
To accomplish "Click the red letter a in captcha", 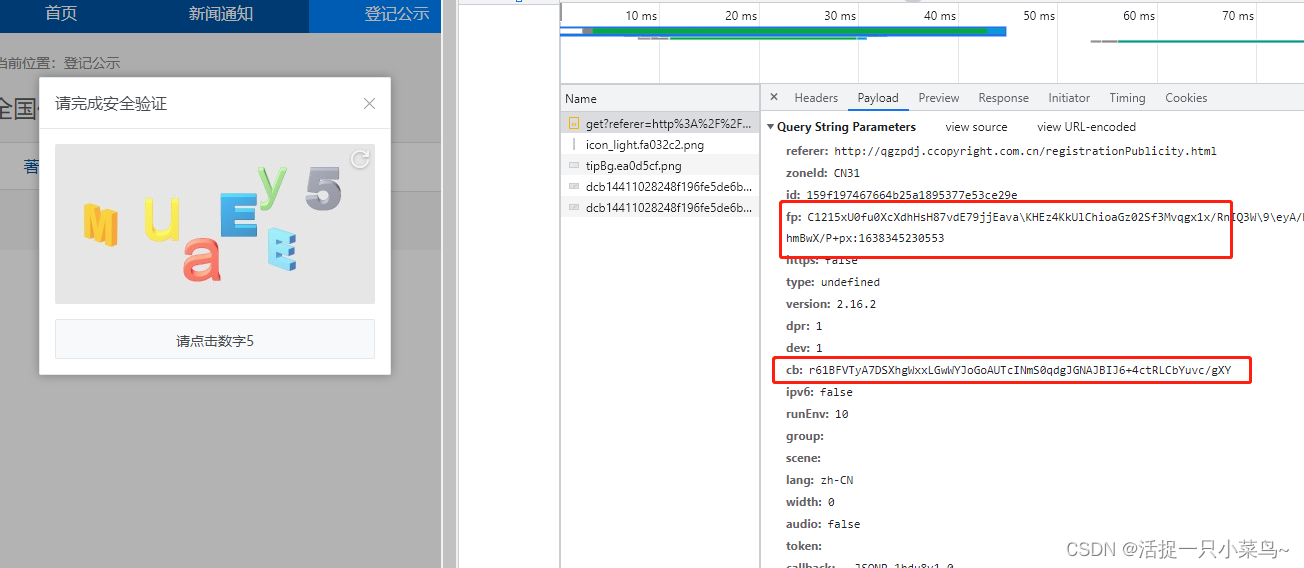I will [201, 259].
